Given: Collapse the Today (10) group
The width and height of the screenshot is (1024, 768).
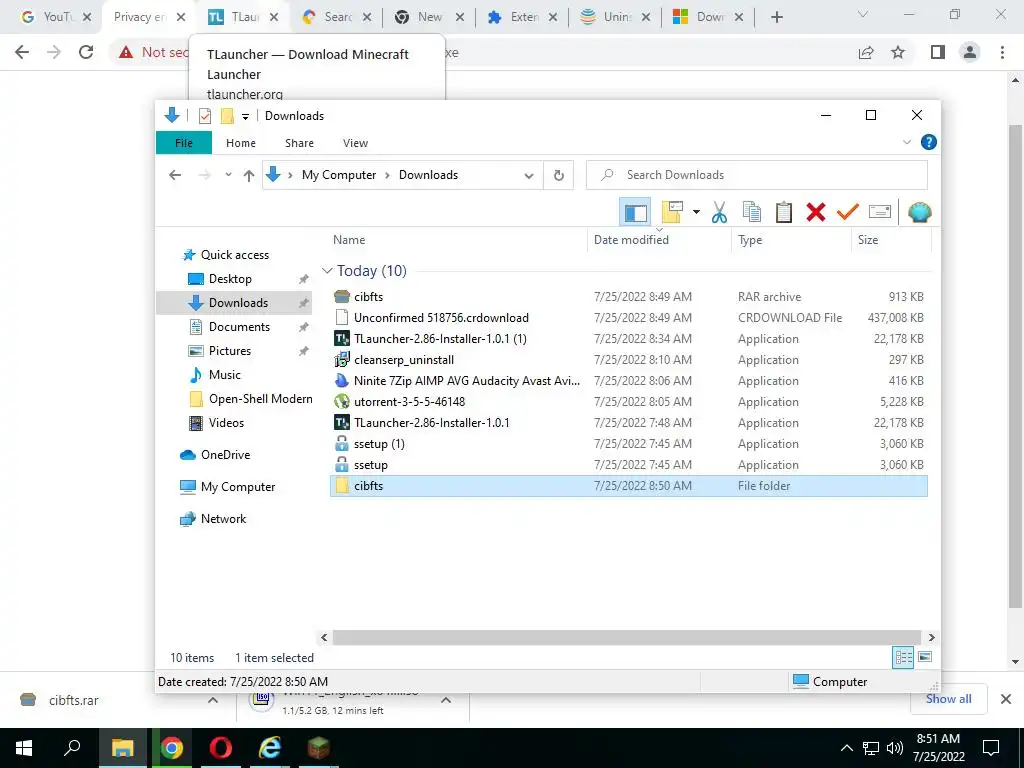Looking at the screenshot, I should tap(327, 270).
